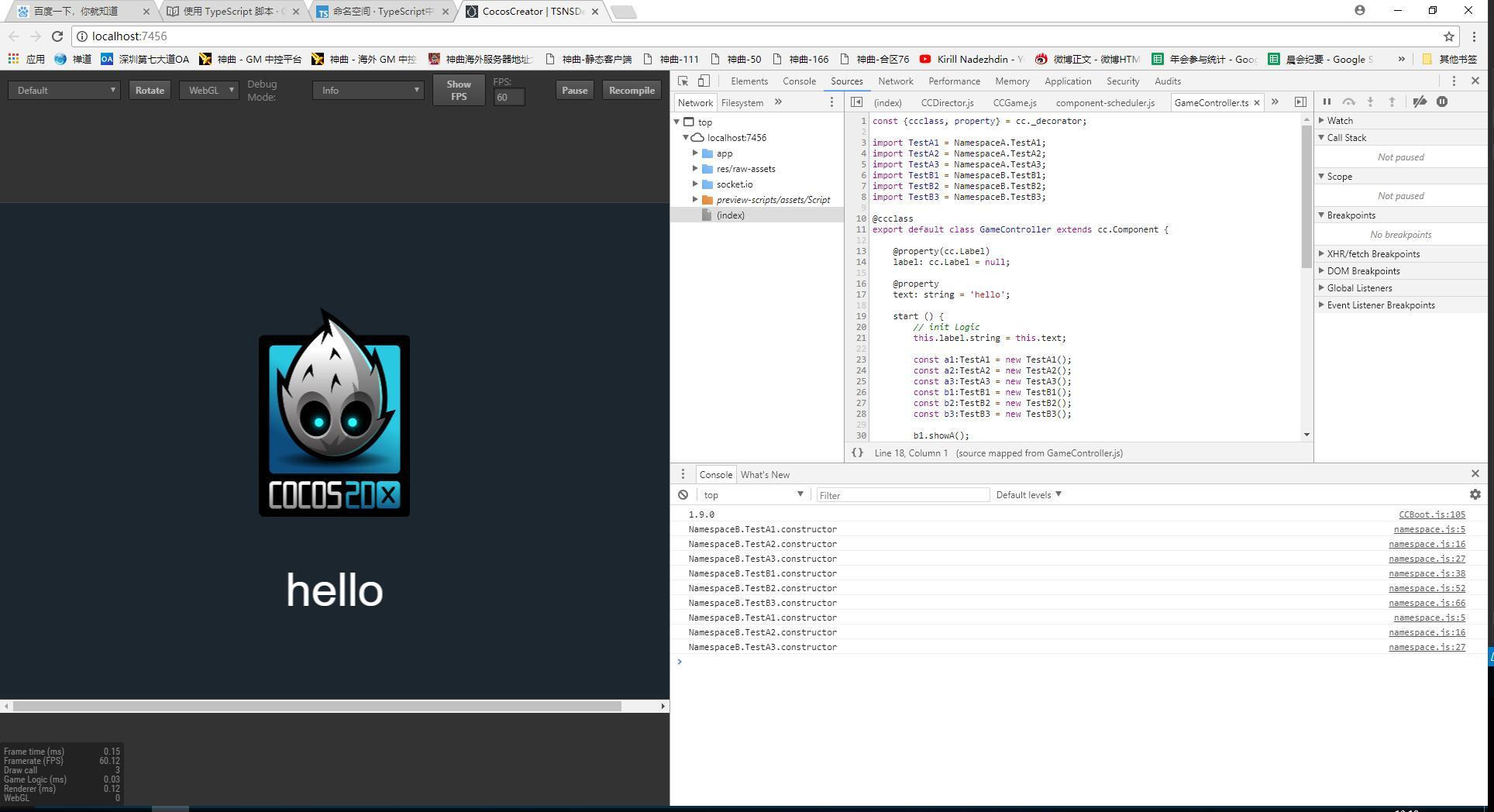
Task: Open namespace.js:38 source link
Action: [1427, 574]
